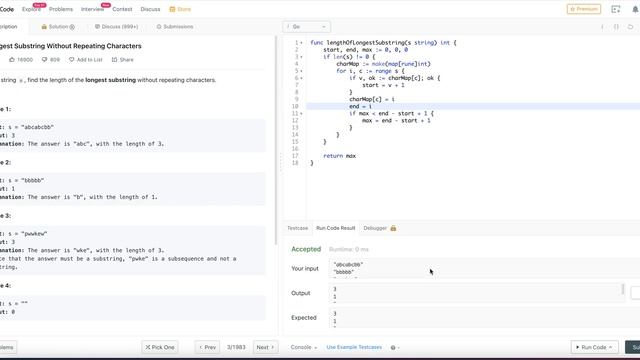640x360 pixels.
Task: Click the problem title Longest Substring Without Repeating Characters
Action: [x=71, y=46]
